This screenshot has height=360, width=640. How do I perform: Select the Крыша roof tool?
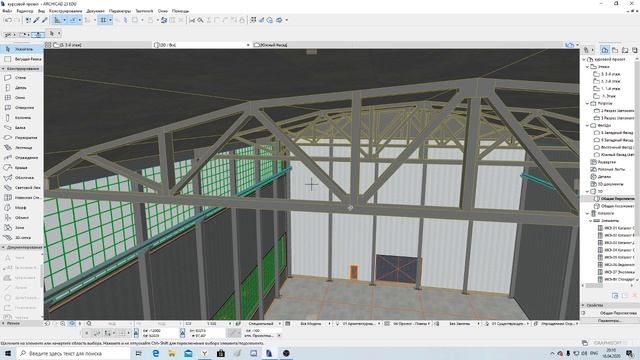[x=22, y=167]
